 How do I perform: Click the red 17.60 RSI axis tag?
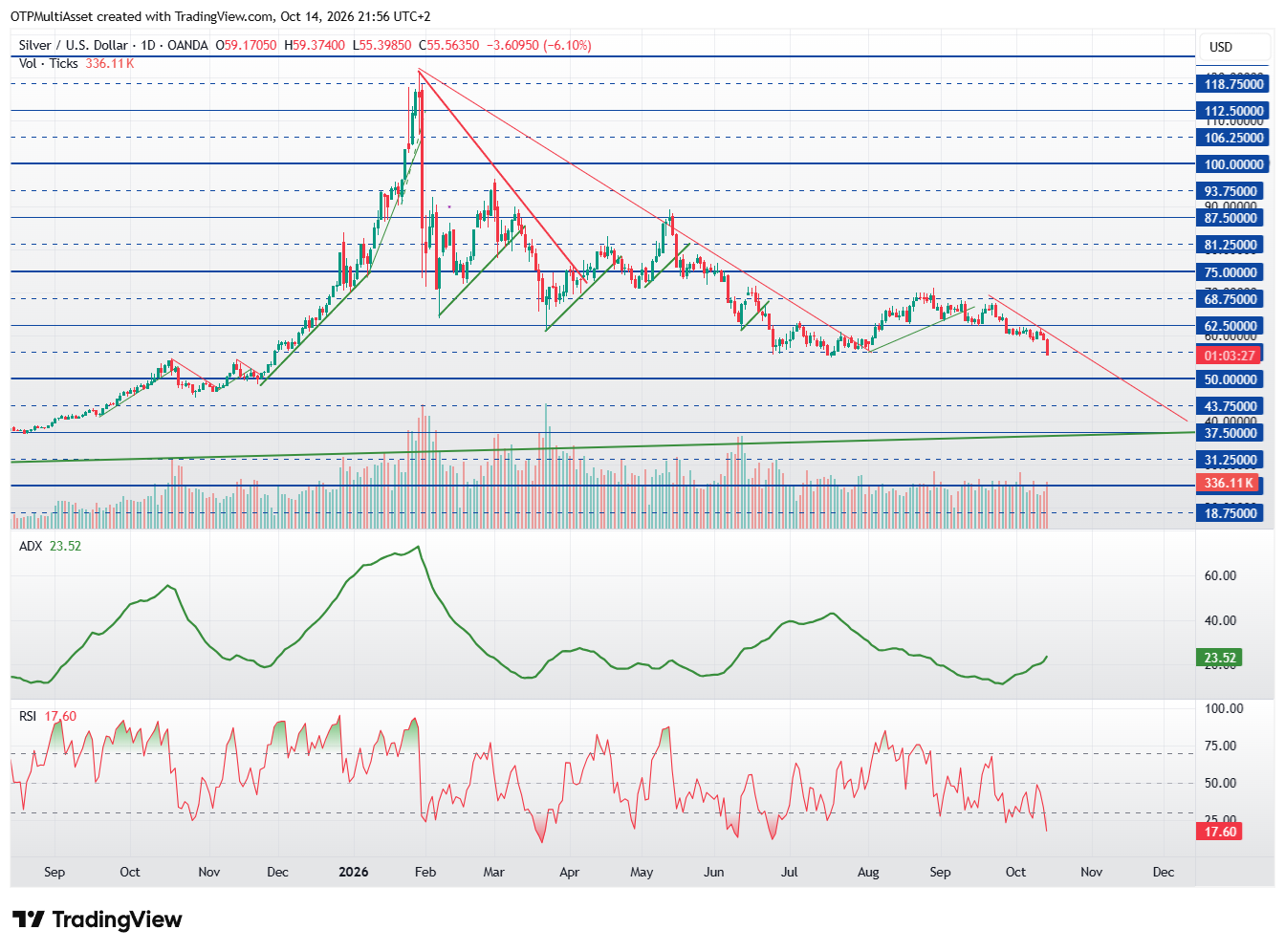coord(1220,832)
